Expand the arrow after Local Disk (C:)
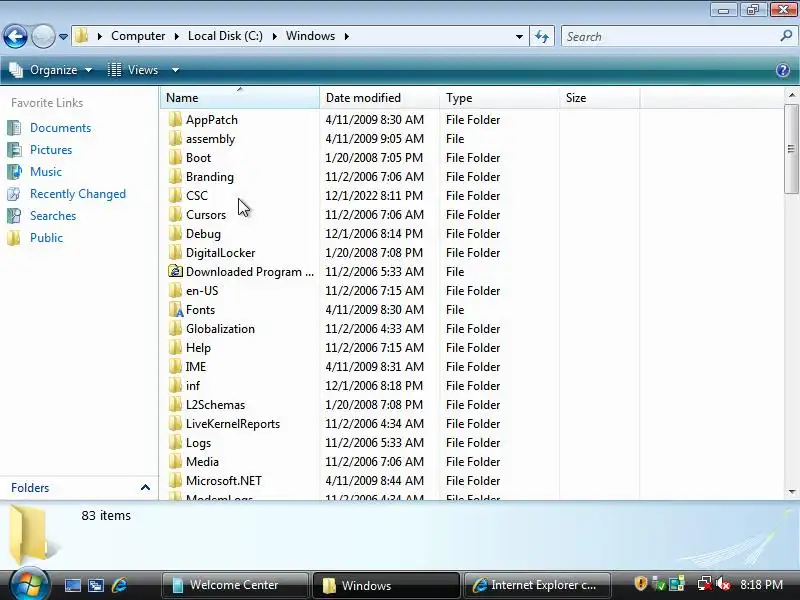The image size is (800, 600). coord(274,36)
